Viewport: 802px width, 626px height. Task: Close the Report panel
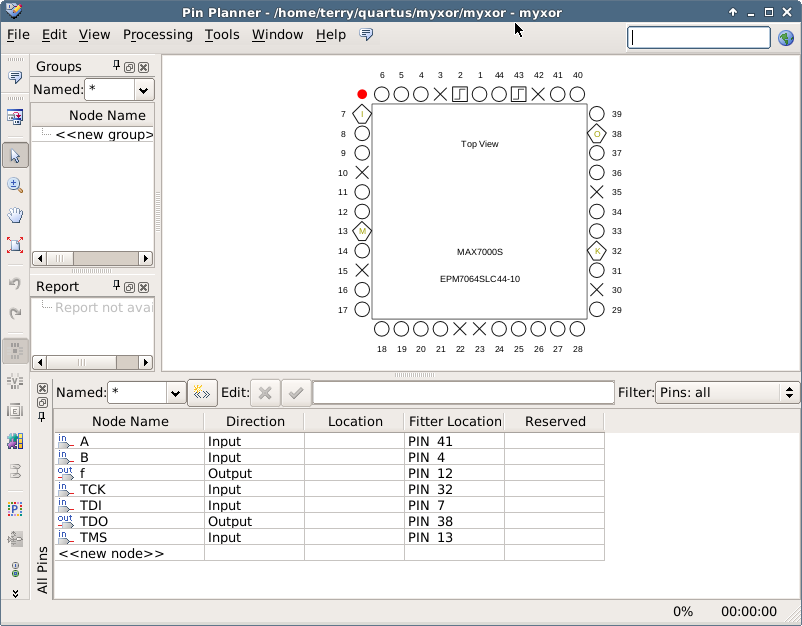[x=144, y=287]
